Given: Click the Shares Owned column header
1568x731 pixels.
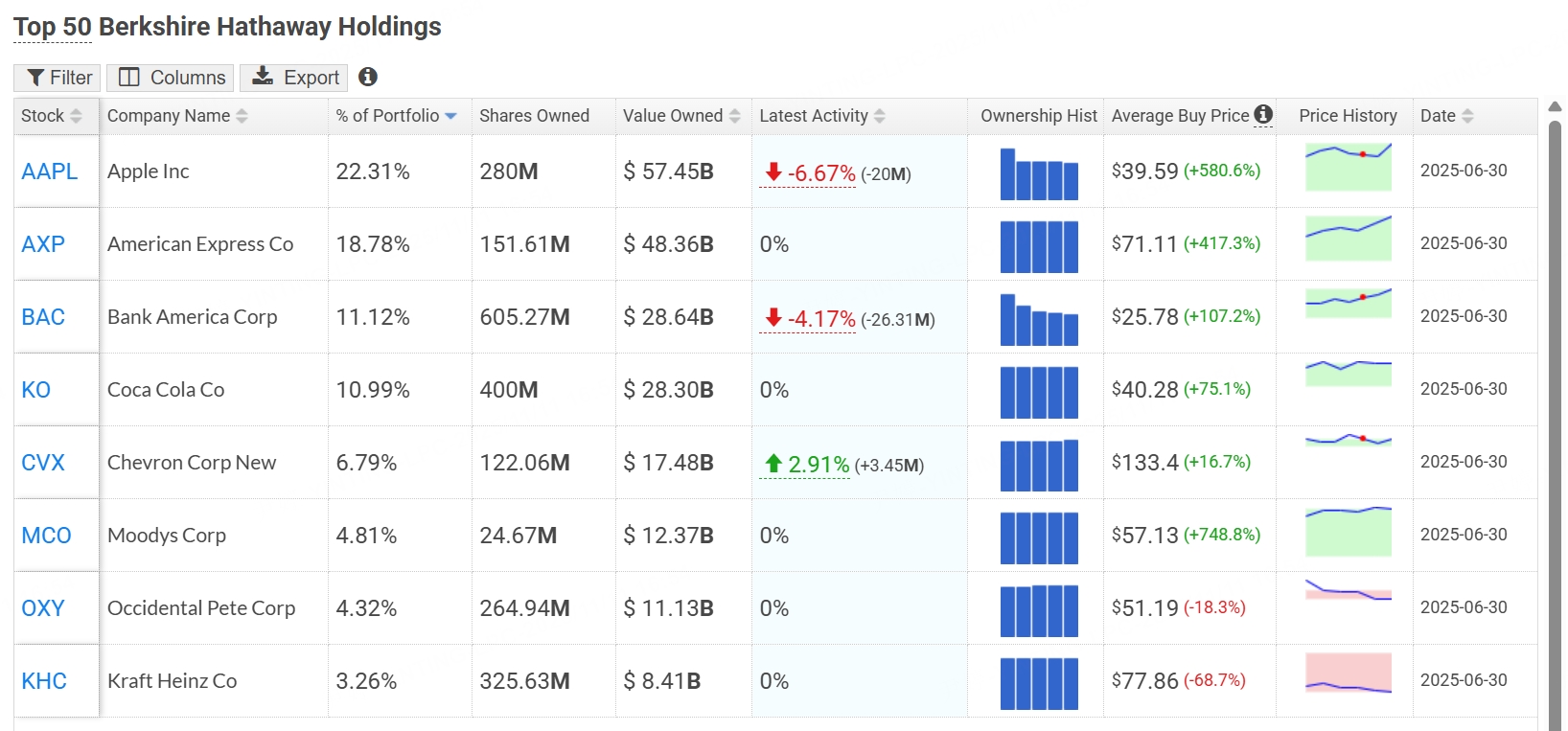Looking at the screenshot, I should 534,116.
